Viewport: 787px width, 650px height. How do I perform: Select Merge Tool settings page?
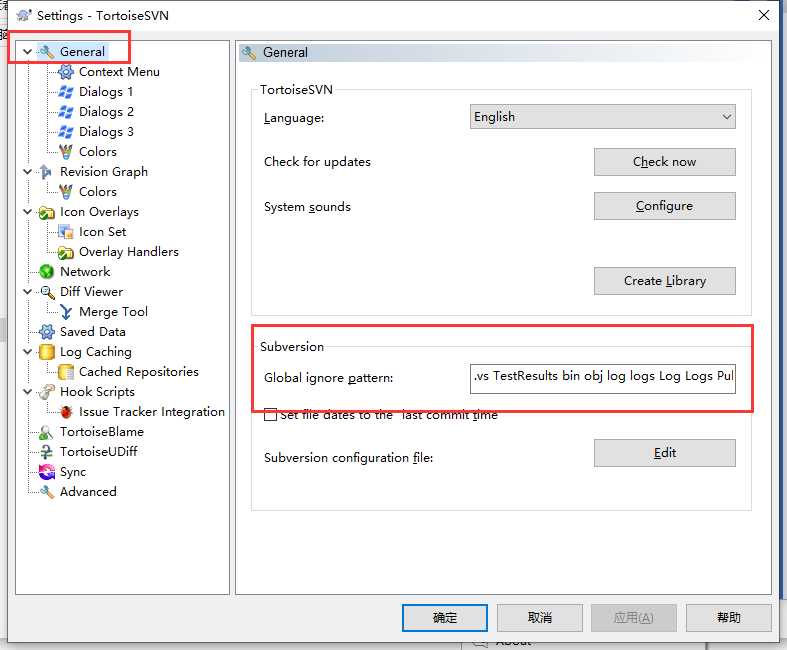(x=113, y=312)
